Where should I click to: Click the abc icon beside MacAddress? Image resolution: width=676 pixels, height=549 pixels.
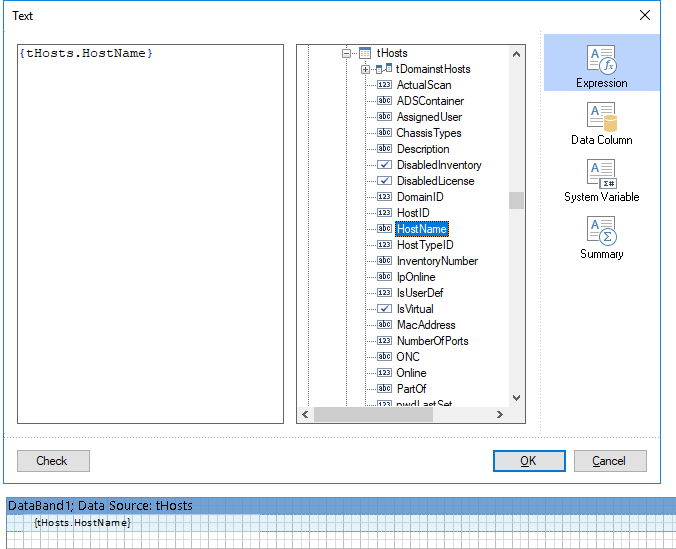point(384,324)
